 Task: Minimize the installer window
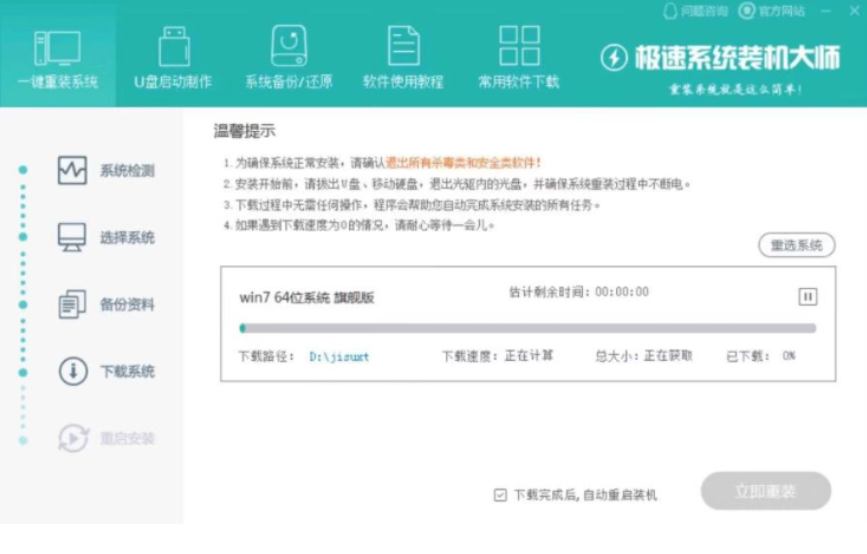(x=827, y=11)
